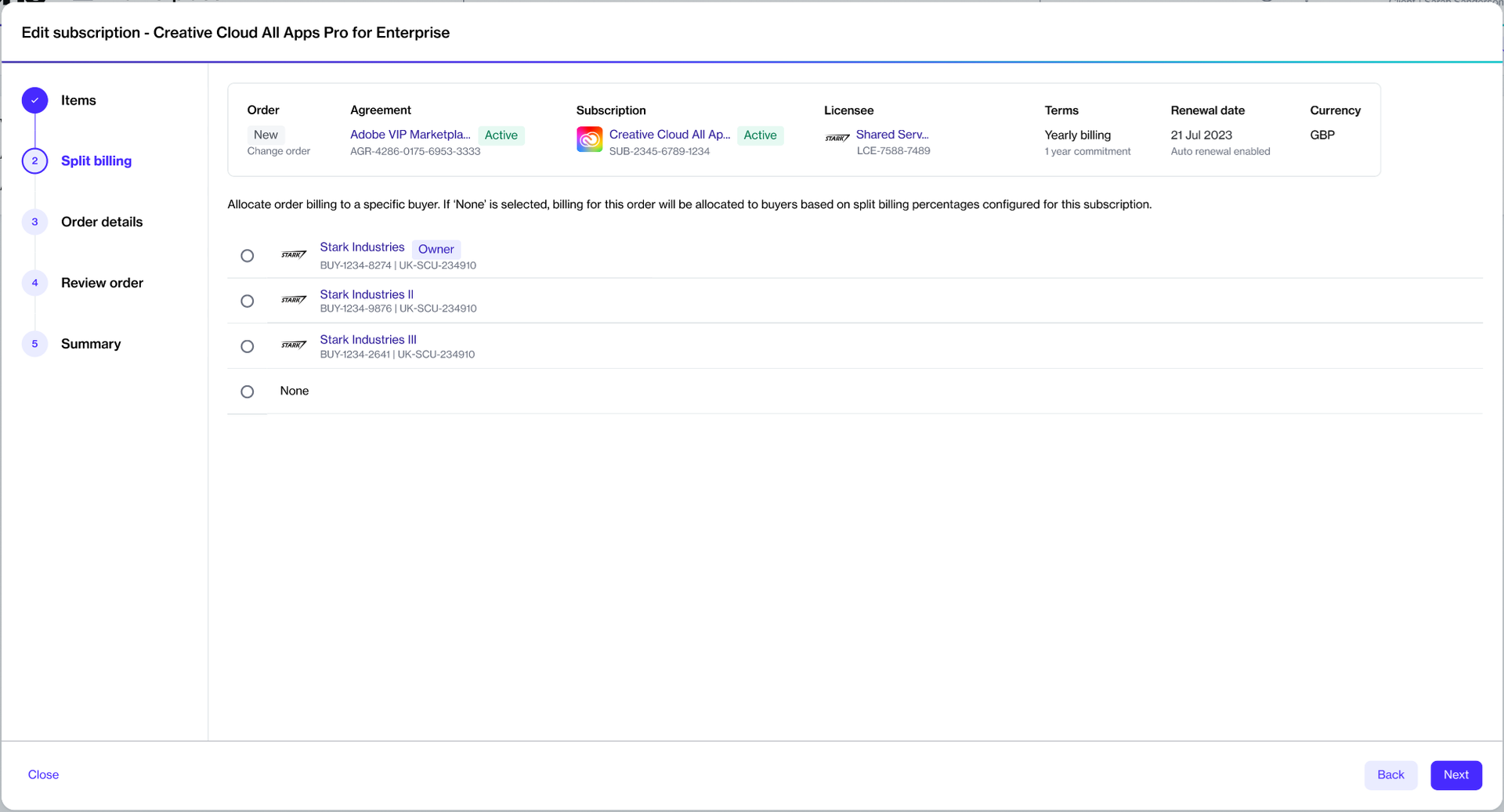Click the step 3 circle indicator
The image size is (1504, 812).
34,222
